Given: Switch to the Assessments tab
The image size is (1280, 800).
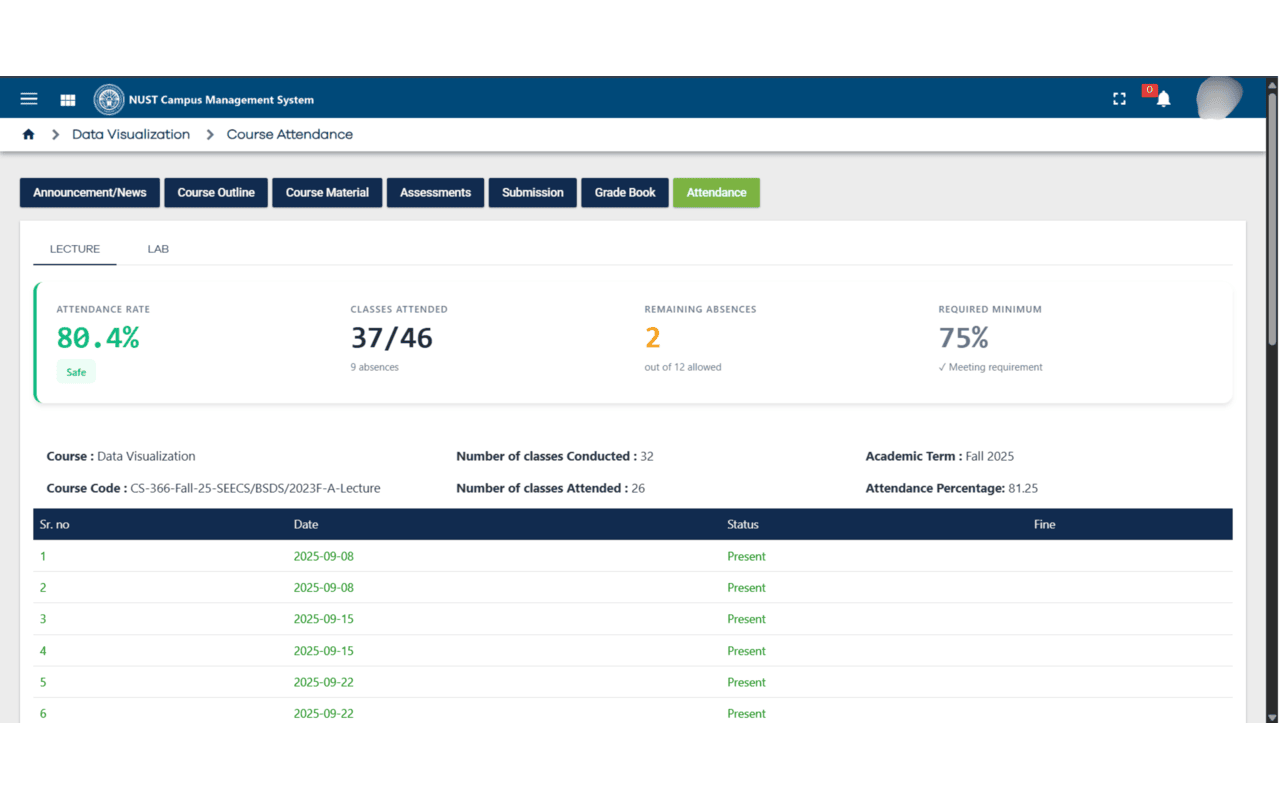Looking at the screenshot, I should [x=435, y=193].
